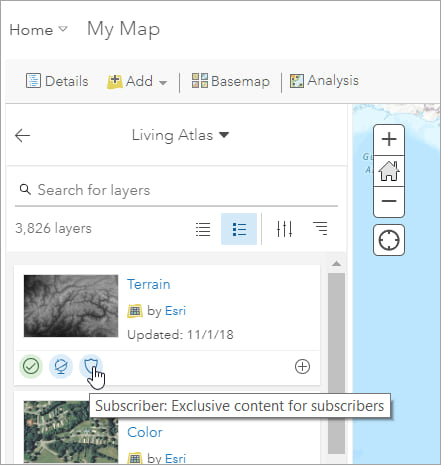Open the Home dropdown menu

38,30
